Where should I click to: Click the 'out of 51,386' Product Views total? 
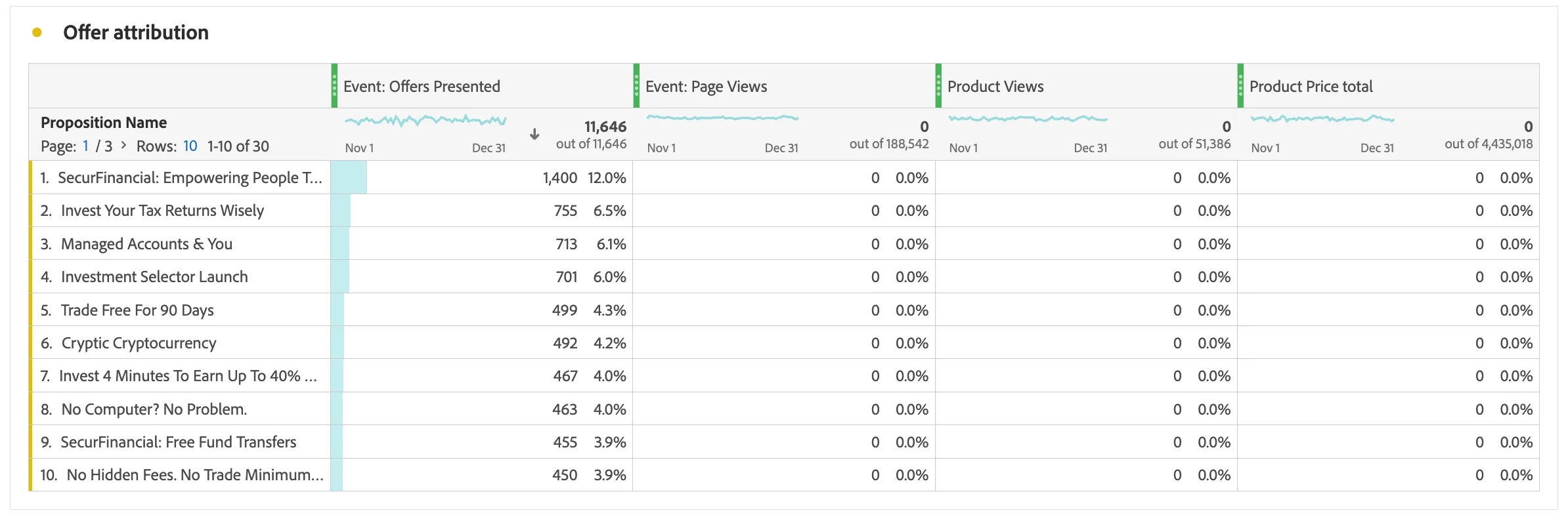click(x=1194, y=144)
